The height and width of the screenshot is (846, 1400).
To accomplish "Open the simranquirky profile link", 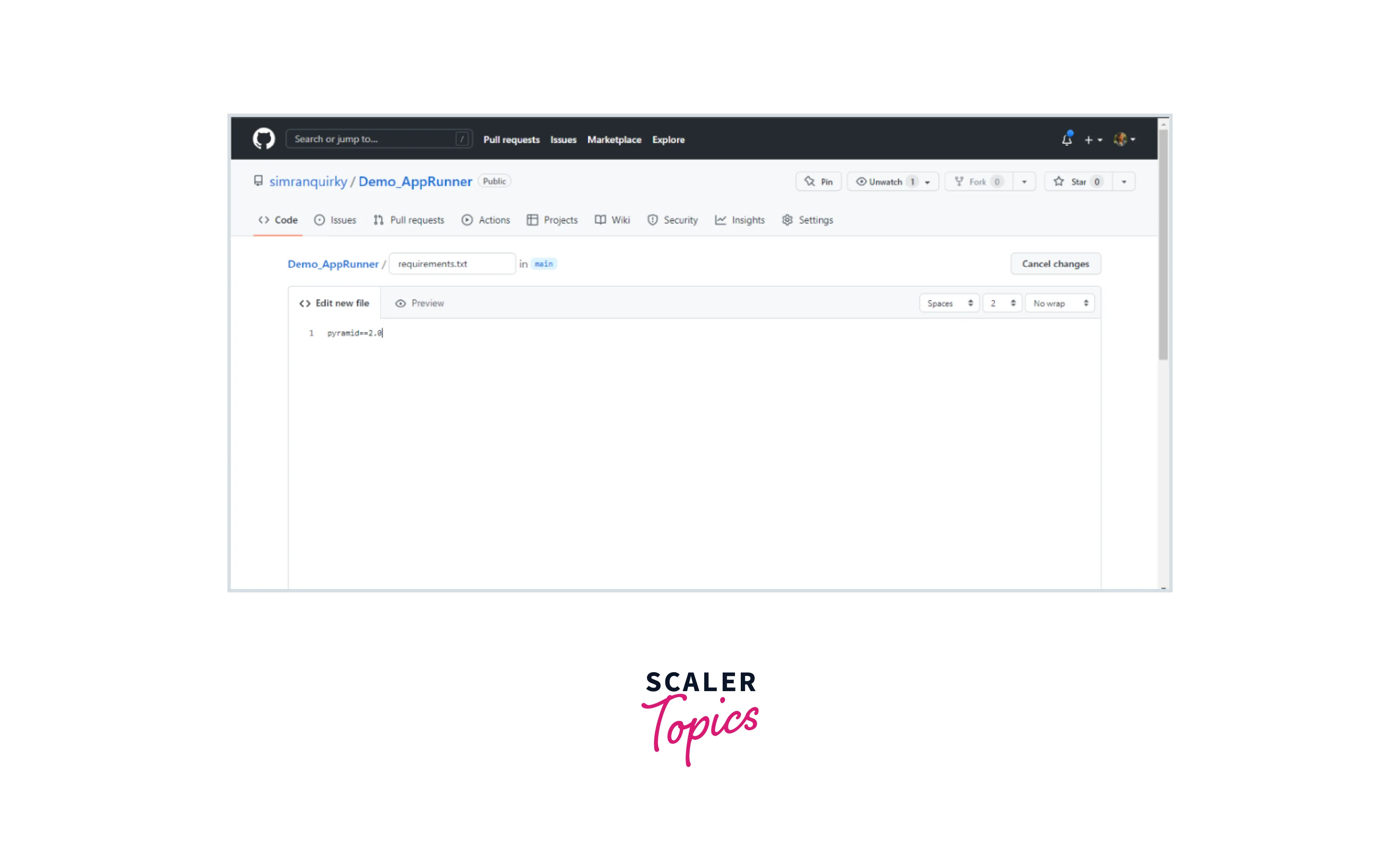I will tap(308, 182).
